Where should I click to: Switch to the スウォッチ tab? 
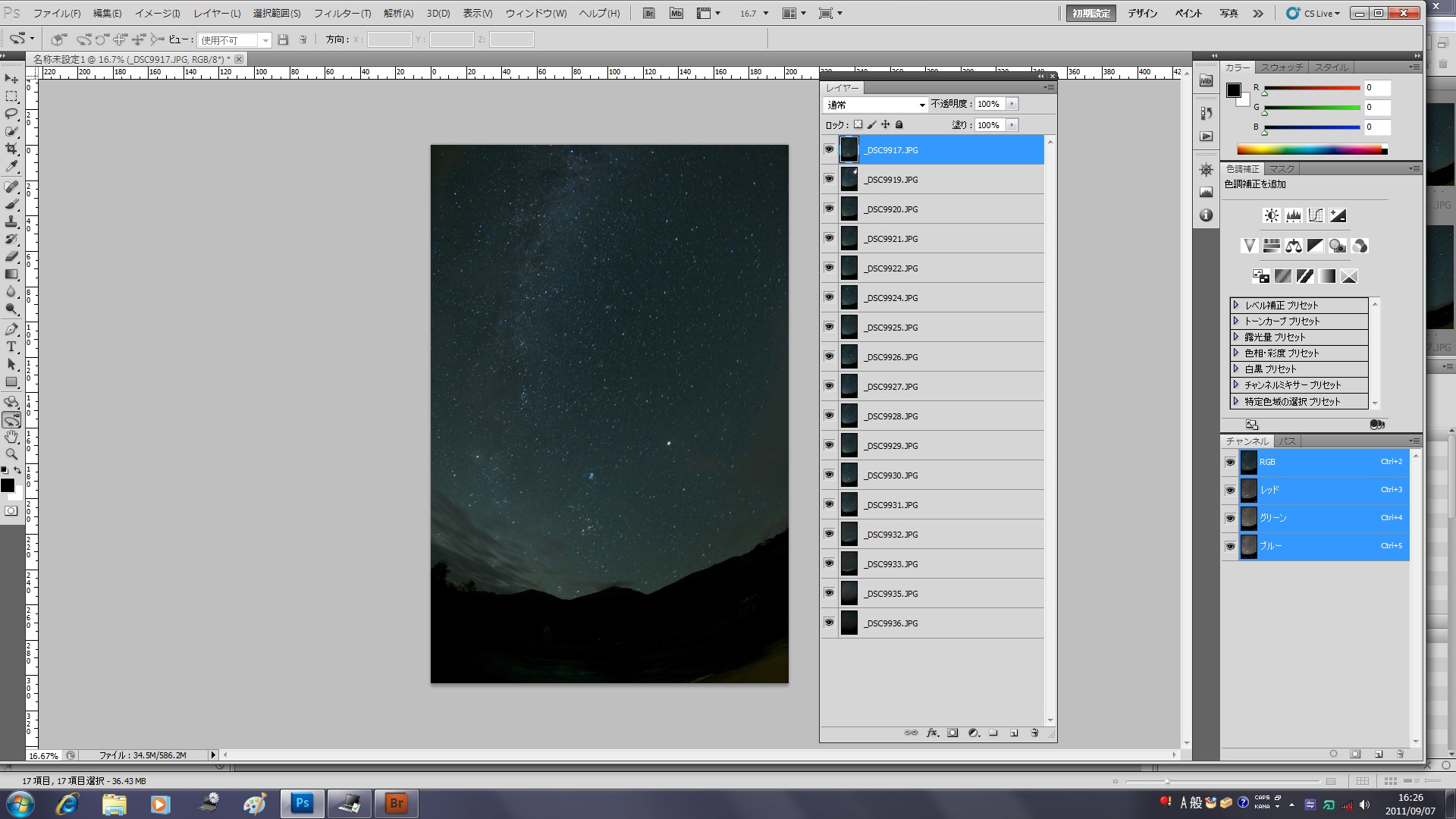tap(1282, 67)
